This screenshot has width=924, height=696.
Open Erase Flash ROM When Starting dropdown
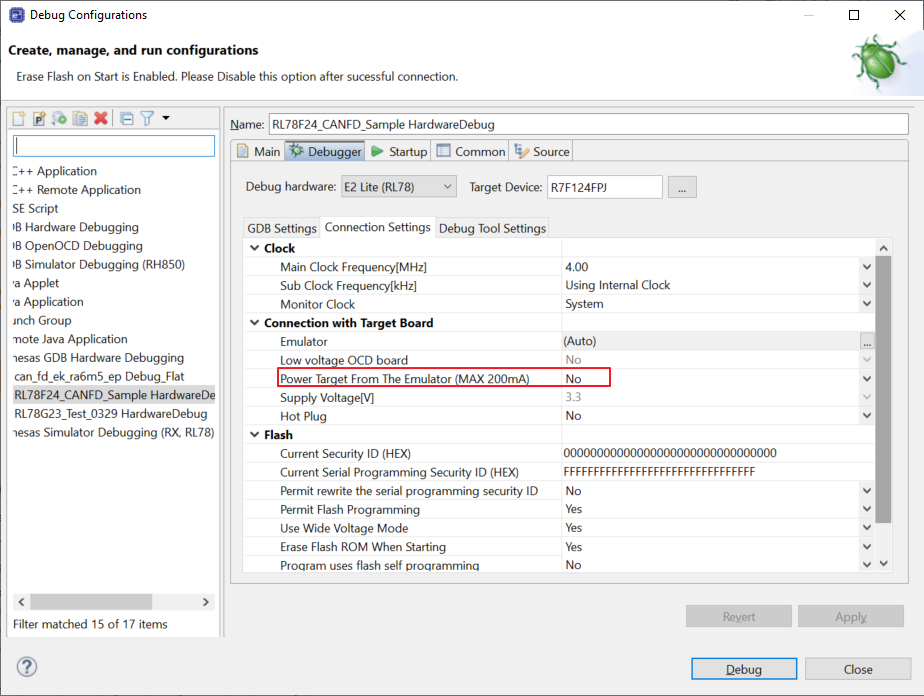(x=866, y=547)
